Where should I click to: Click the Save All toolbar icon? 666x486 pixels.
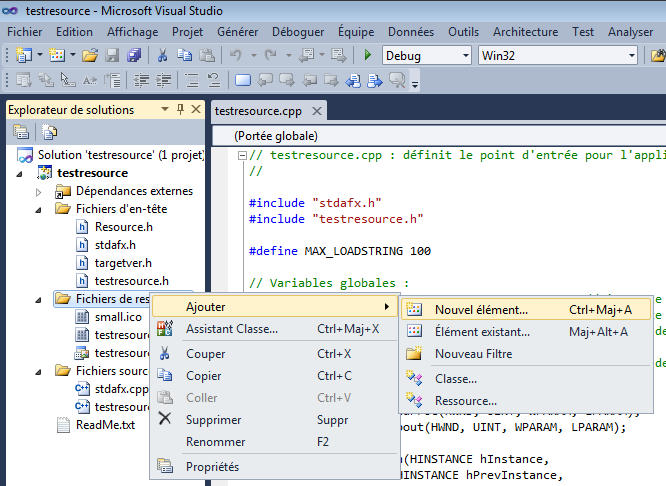click(x=133, y=55)
